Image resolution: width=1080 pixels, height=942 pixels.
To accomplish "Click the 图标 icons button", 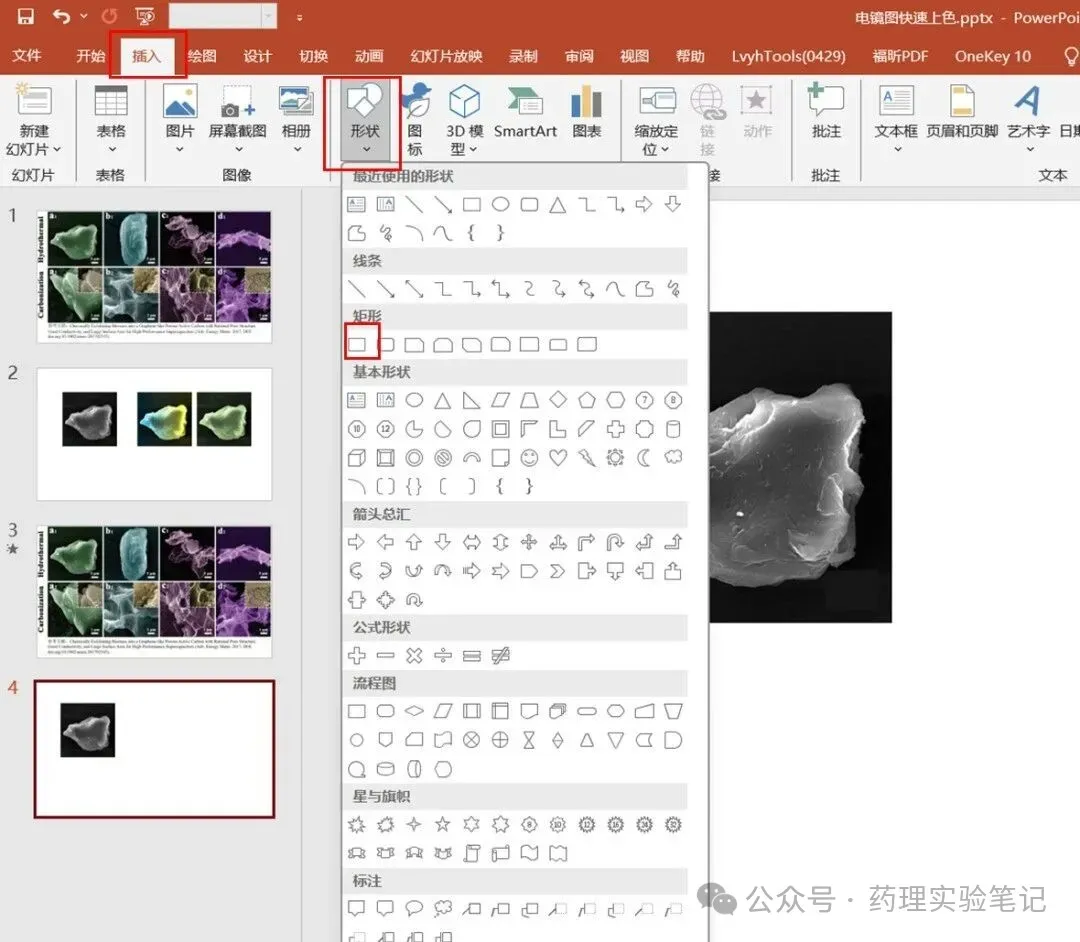I will coord(415,120).
